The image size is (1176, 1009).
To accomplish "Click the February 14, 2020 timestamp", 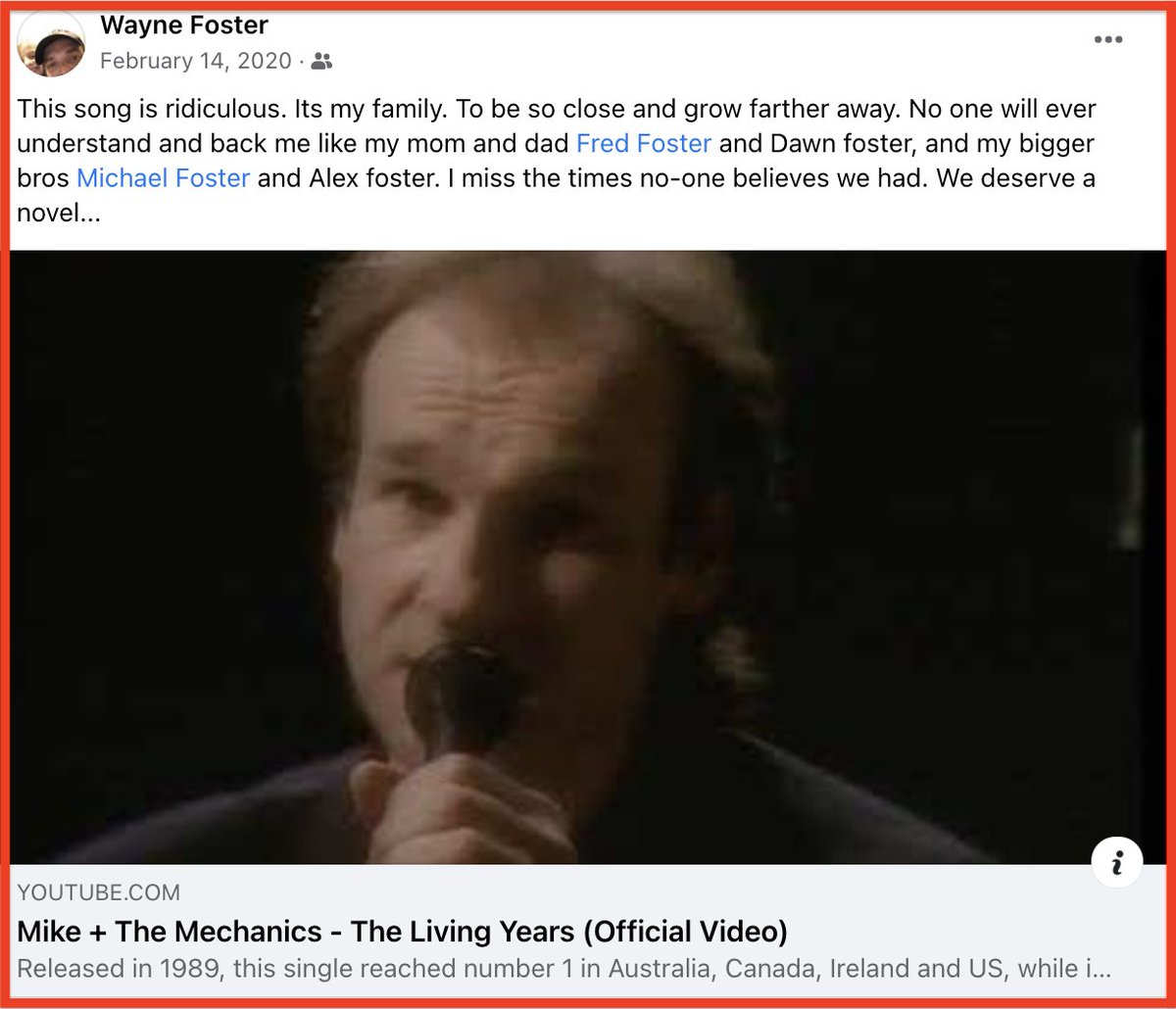I will coord(196,61).
